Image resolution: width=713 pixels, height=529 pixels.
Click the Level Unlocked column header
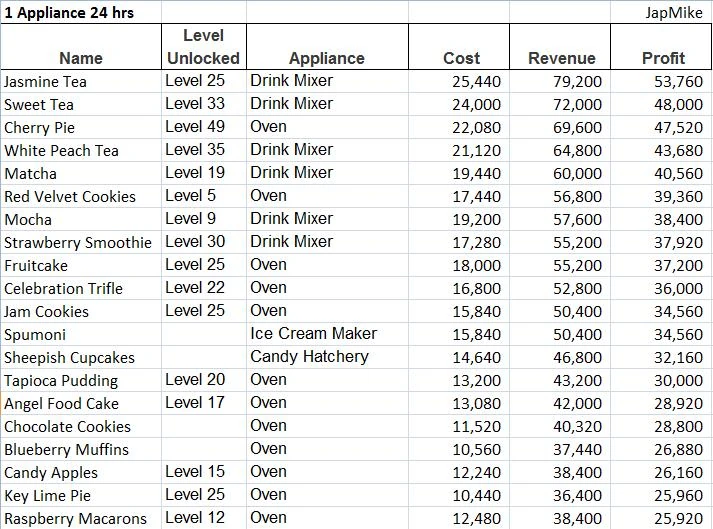click(x=204, y=47)
